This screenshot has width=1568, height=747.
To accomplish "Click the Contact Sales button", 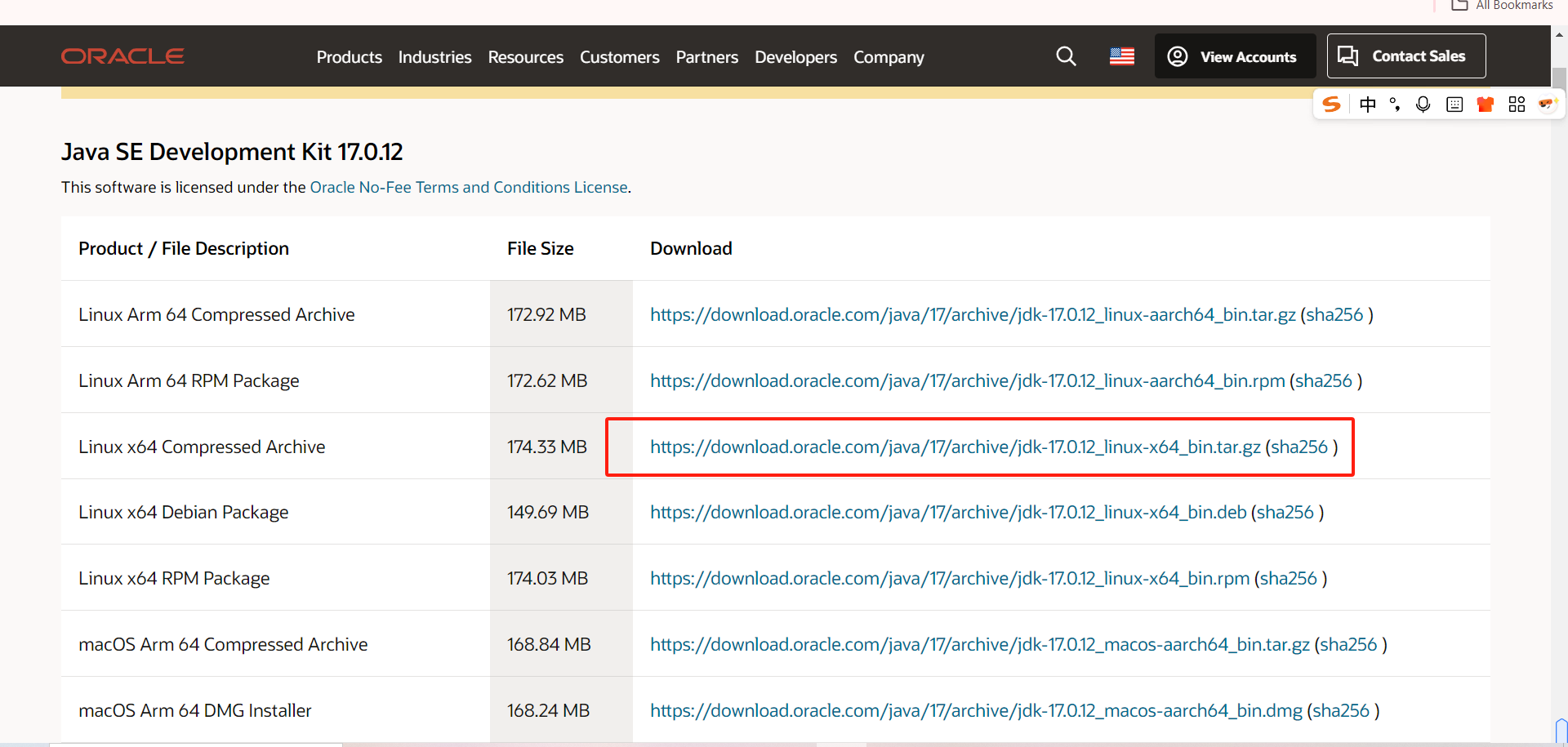I will pos(1406,56).
